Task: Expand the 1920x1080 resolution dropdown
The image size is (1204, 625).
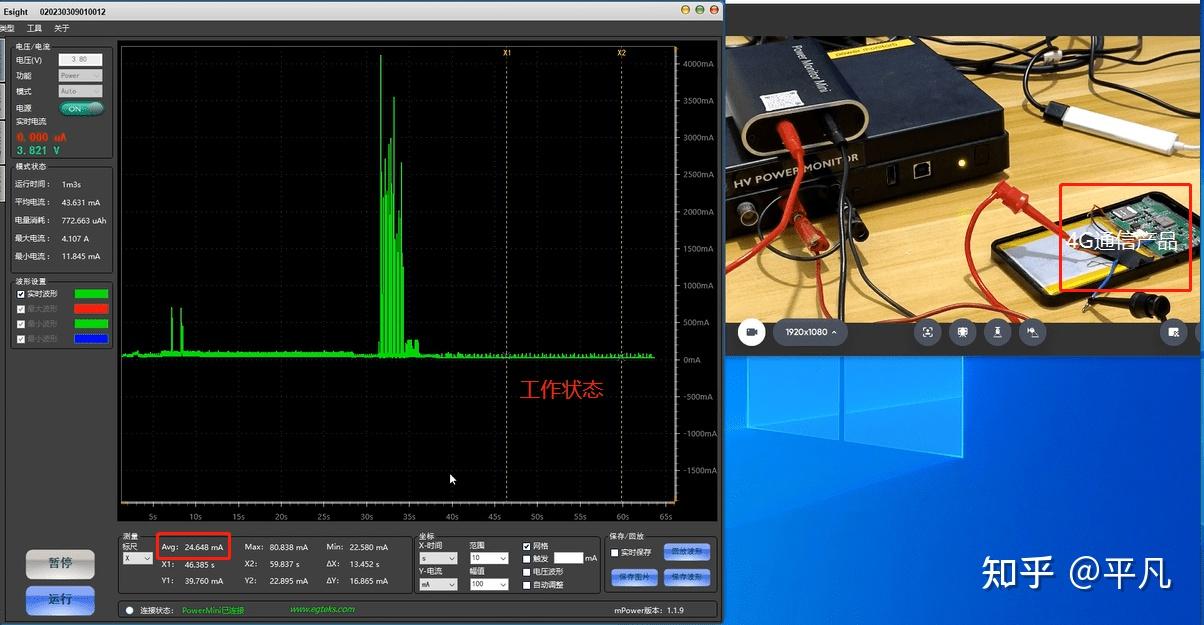Action: (808, 331)
